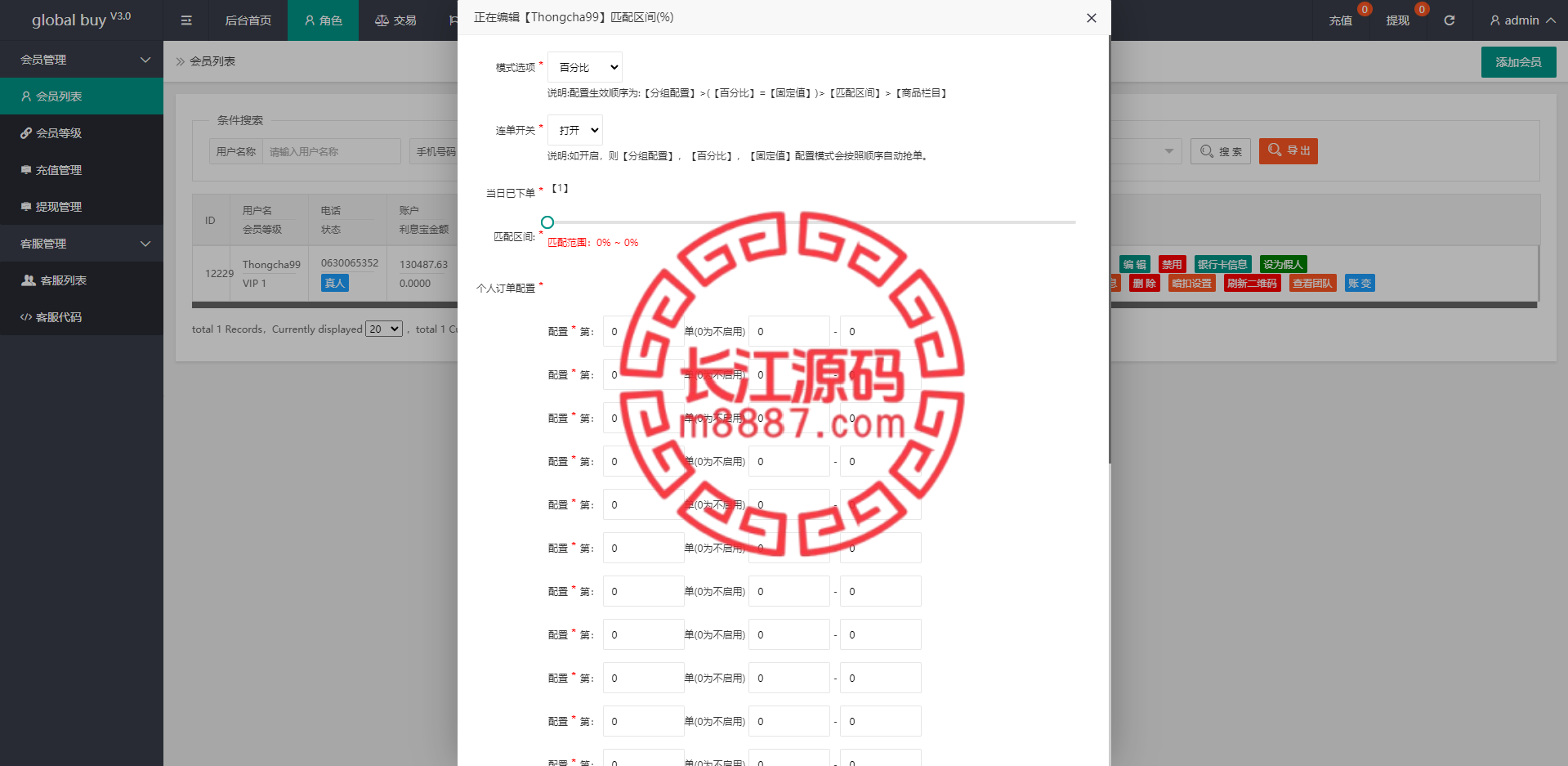Click the code icon beside 客服代码
1568x766 pixels.
tap(26, 317)
